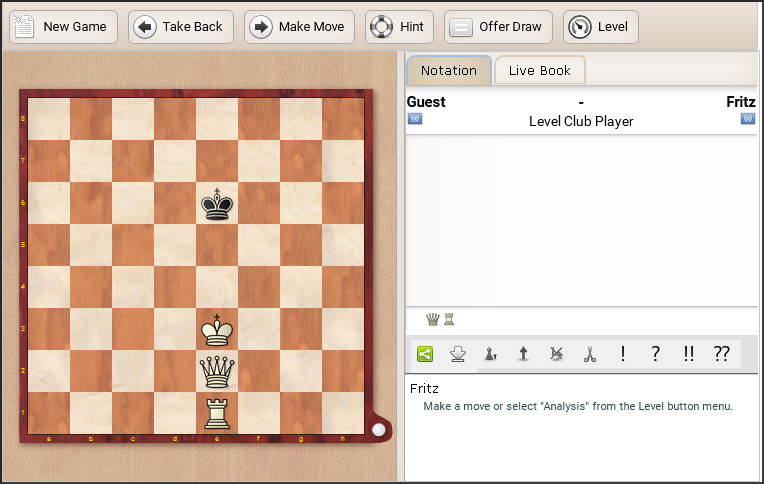Mark move with single question mark
764x484 pixels.
(655, 353)
